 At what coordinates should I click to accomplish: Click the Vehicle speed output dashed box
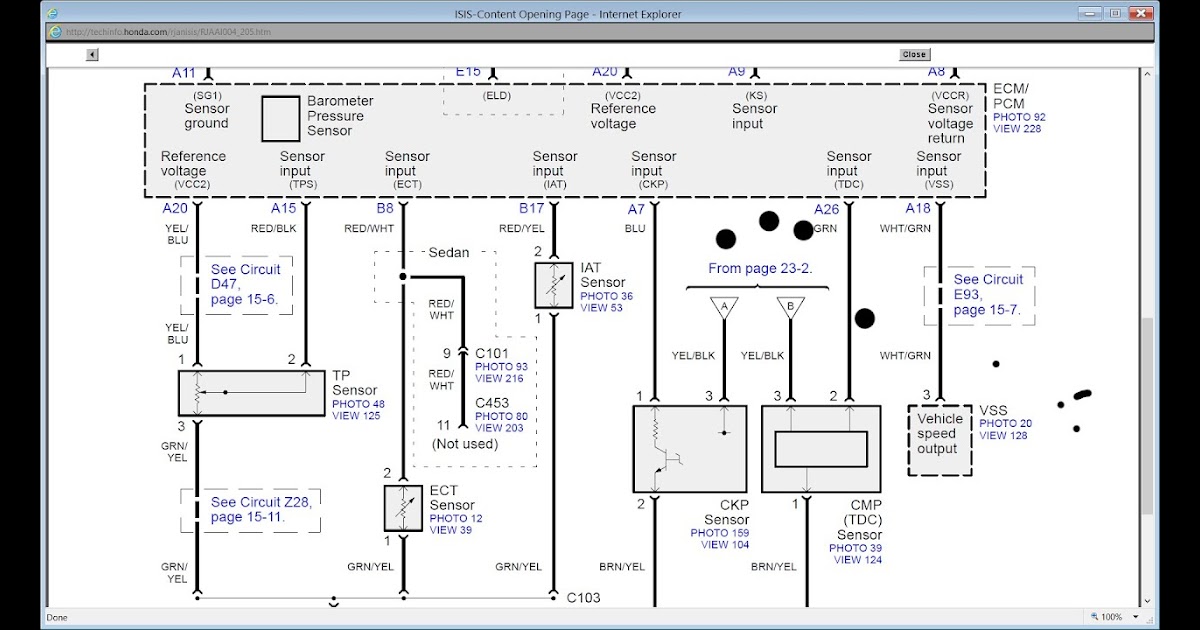pyautogui.click(x=939, y=440)
